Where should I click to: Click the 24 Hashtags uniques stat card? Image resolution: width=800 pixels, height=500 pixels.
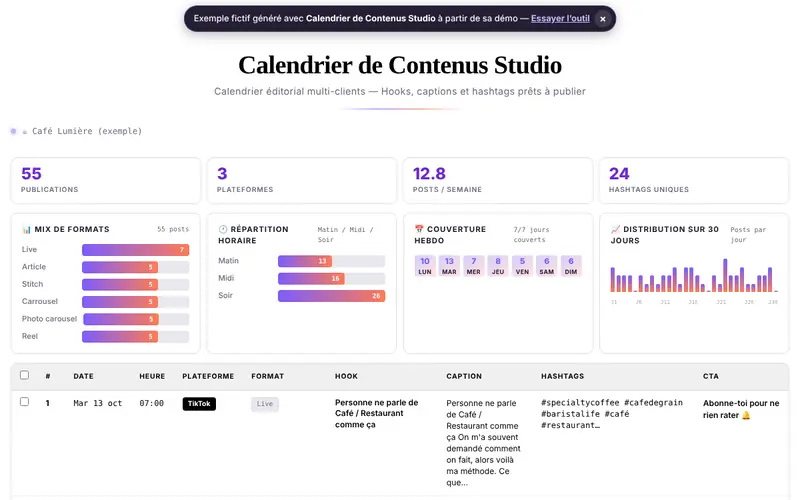[x=694, y=181]
